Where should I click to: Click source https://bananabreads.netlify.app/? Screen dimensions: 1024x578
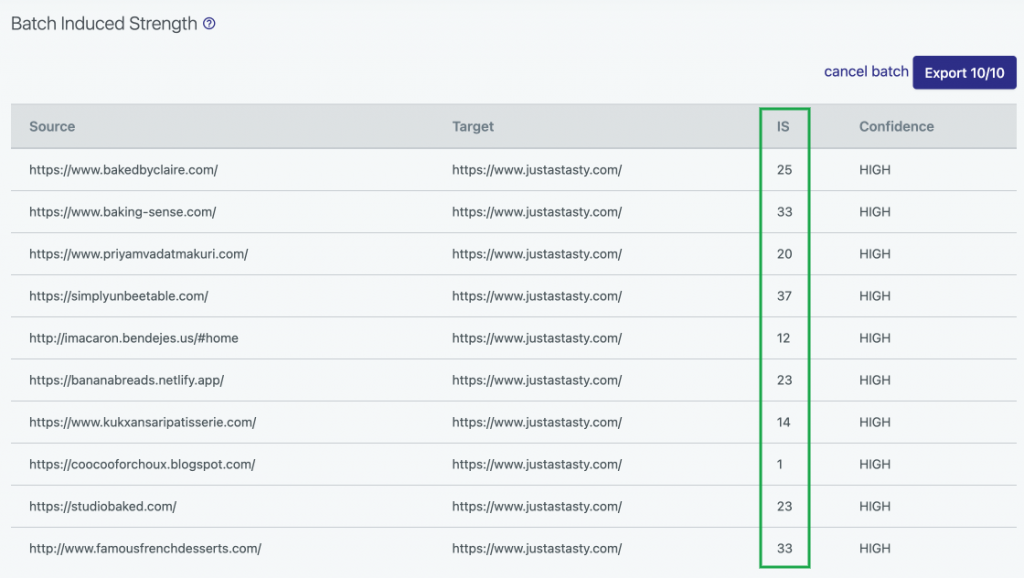(127, 380)
